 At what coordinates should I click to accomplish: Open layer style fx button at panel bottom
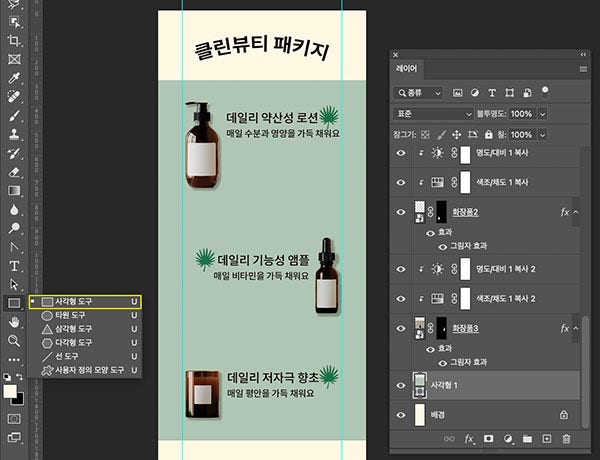[x=469, y=439]
